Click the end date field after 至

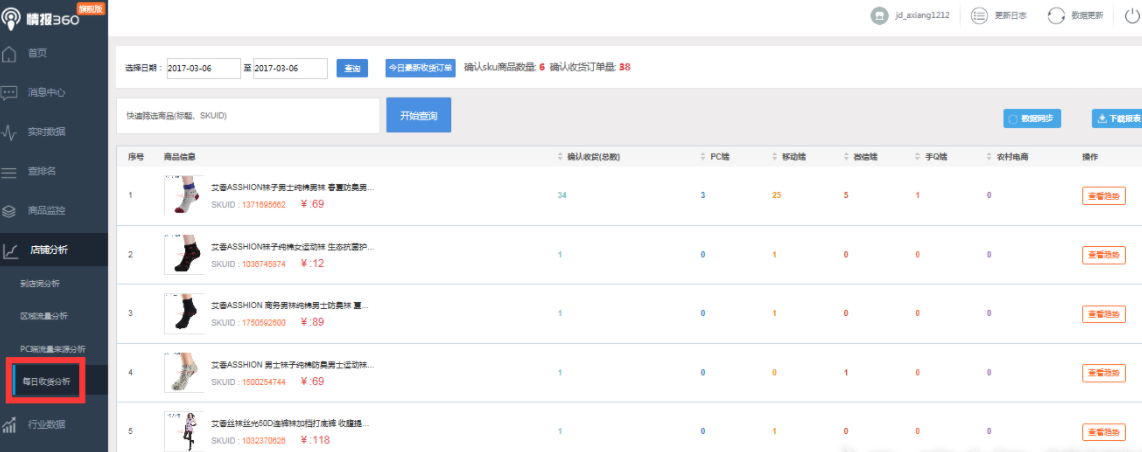(290, 68)
